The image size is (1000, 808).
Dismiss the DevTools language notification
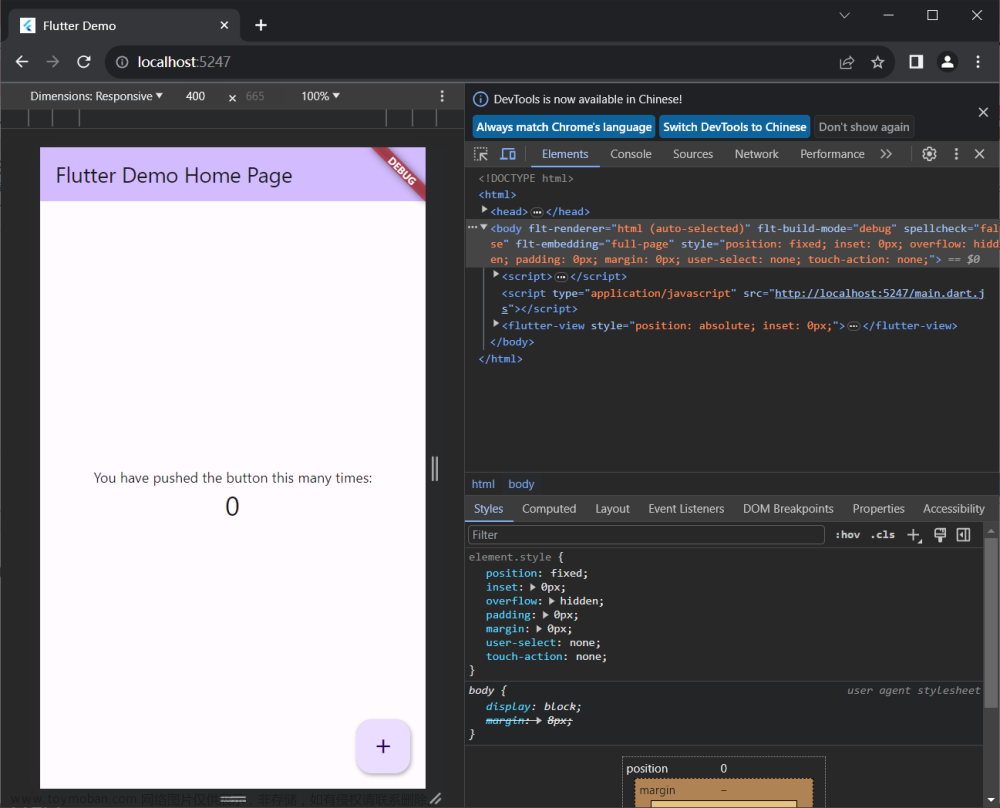coord(983,112)
